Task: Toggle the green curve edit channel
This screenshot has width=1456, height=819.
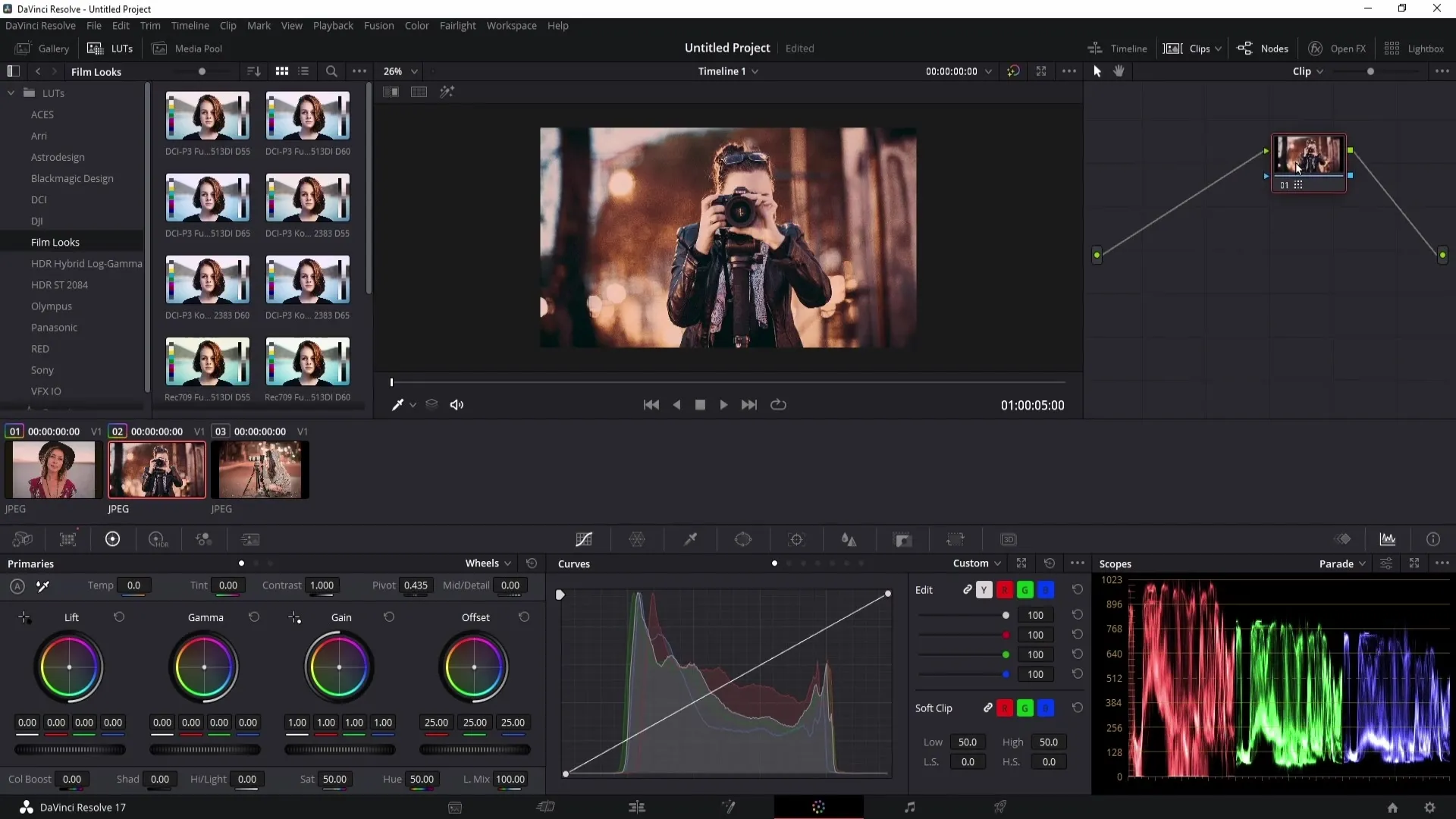Action: pos(1025,589)
